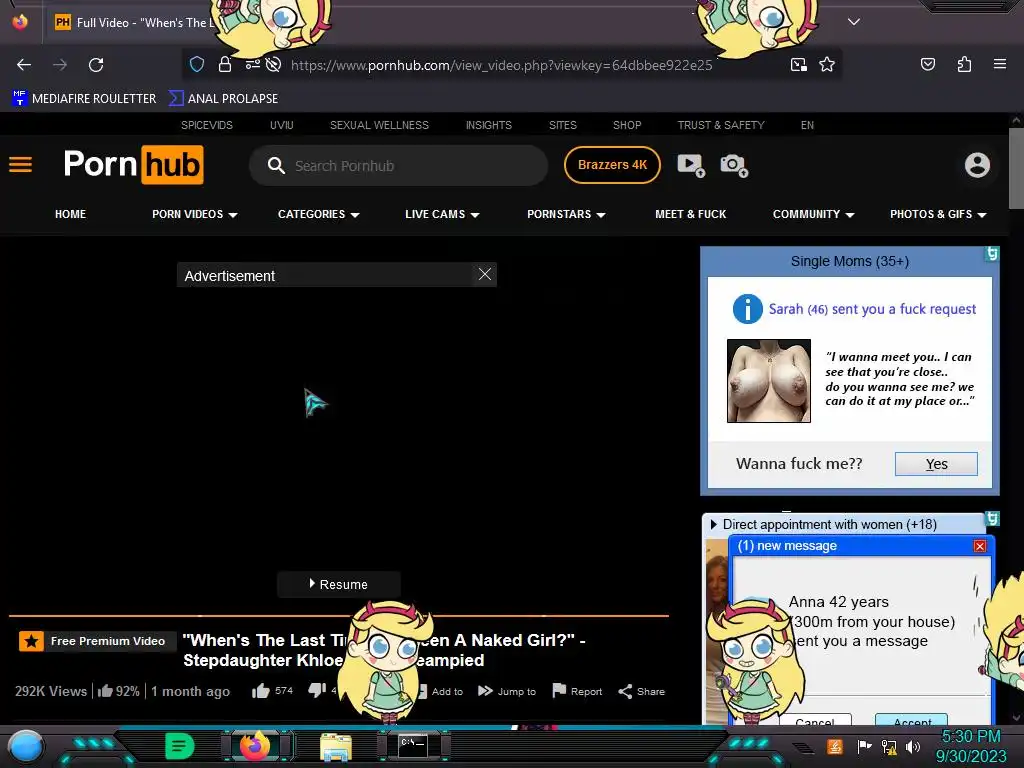The width and height of the screenshot is (1024, 768).
Task: Dislike the video with thumbs down
Action: point(317,690)
